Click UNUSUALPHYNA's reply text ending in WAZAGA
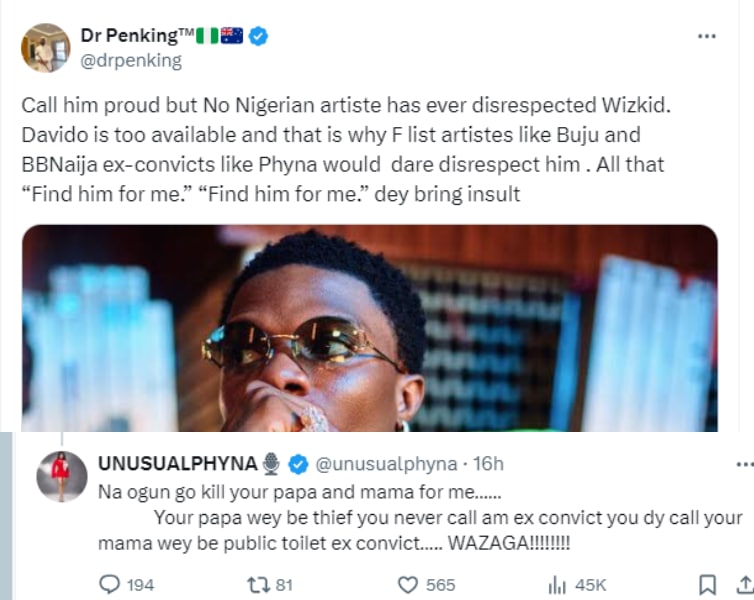 420,518
